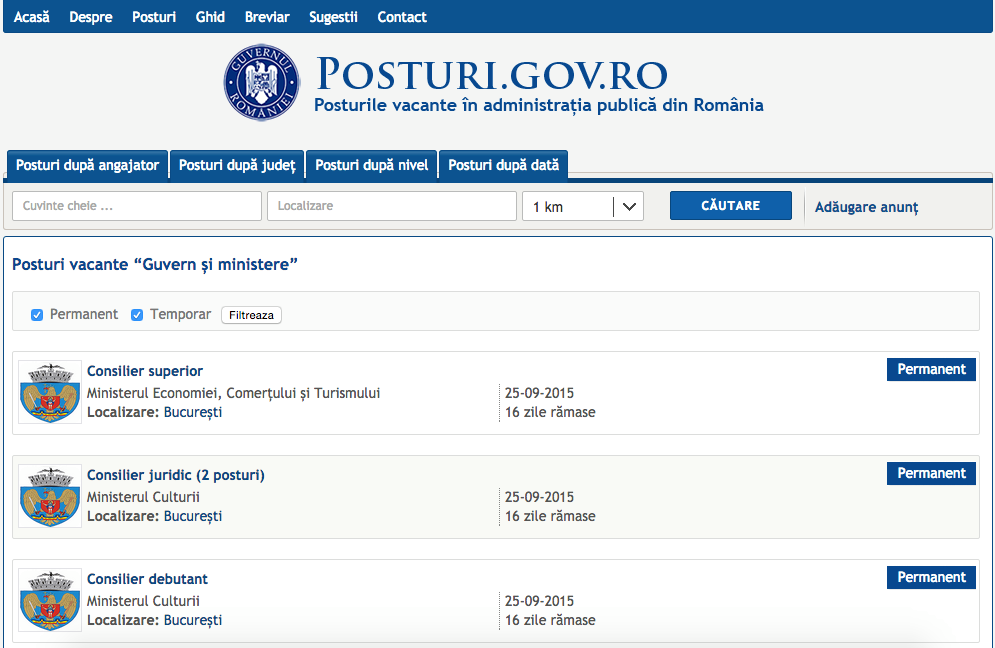This screenshot has width=995, height=648.
Task: Click the site subtitle Posturile vacante text
Action: 539,105
